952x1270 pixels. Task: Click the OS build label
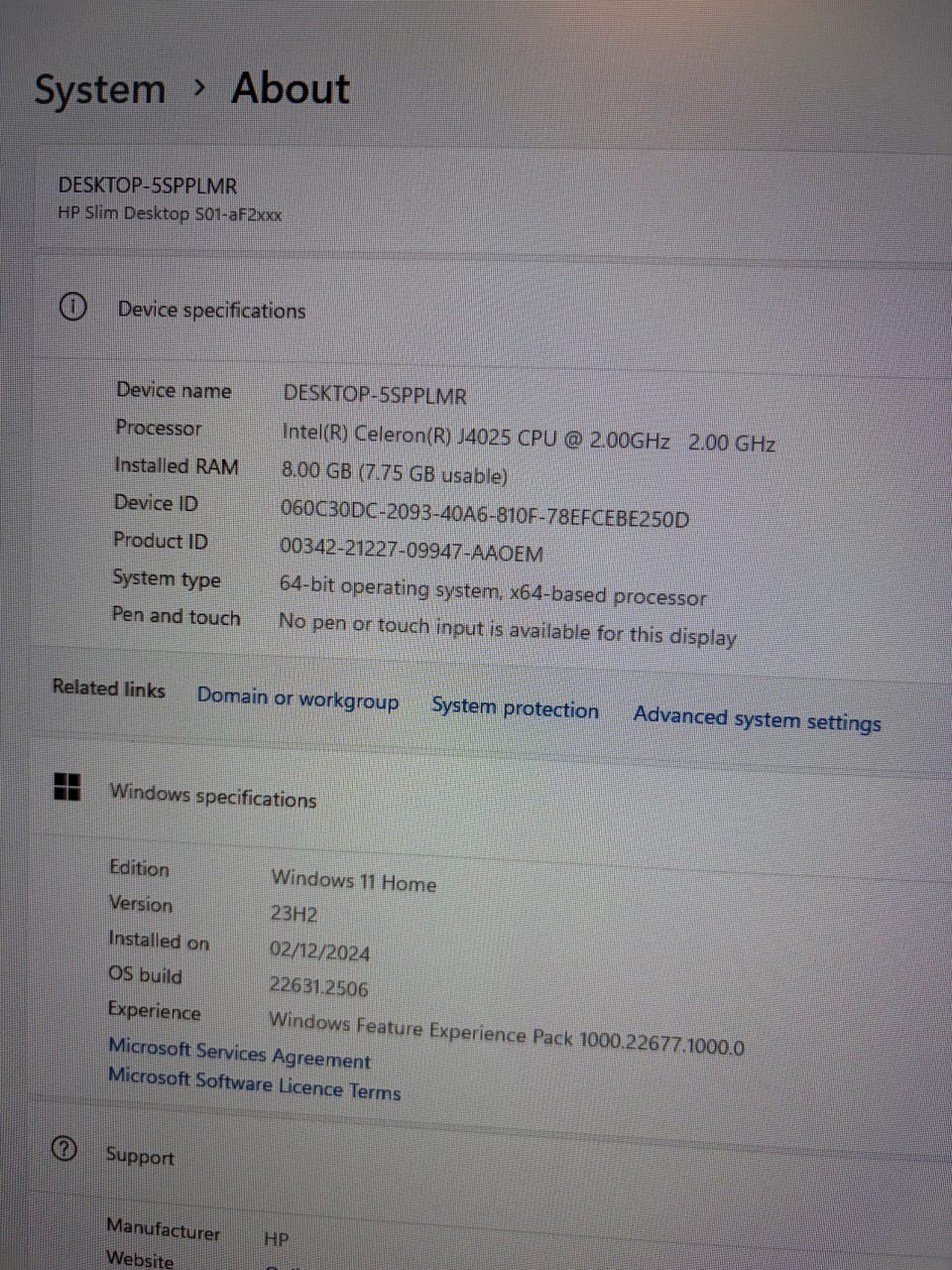tap(145, 974)
